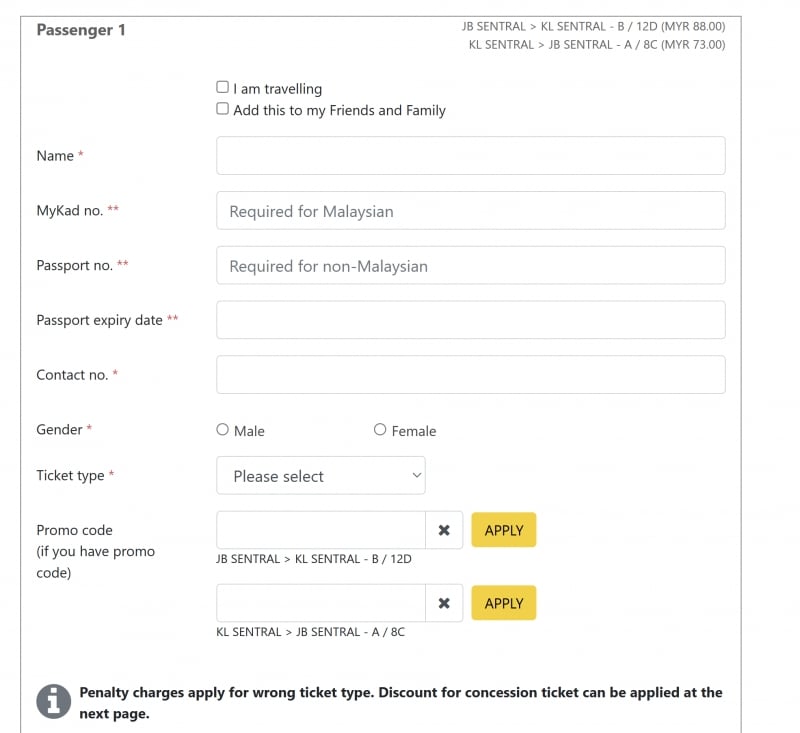Click the penalty charges info icon
This screenshot has width=800, height=733.
click(53, 701)
